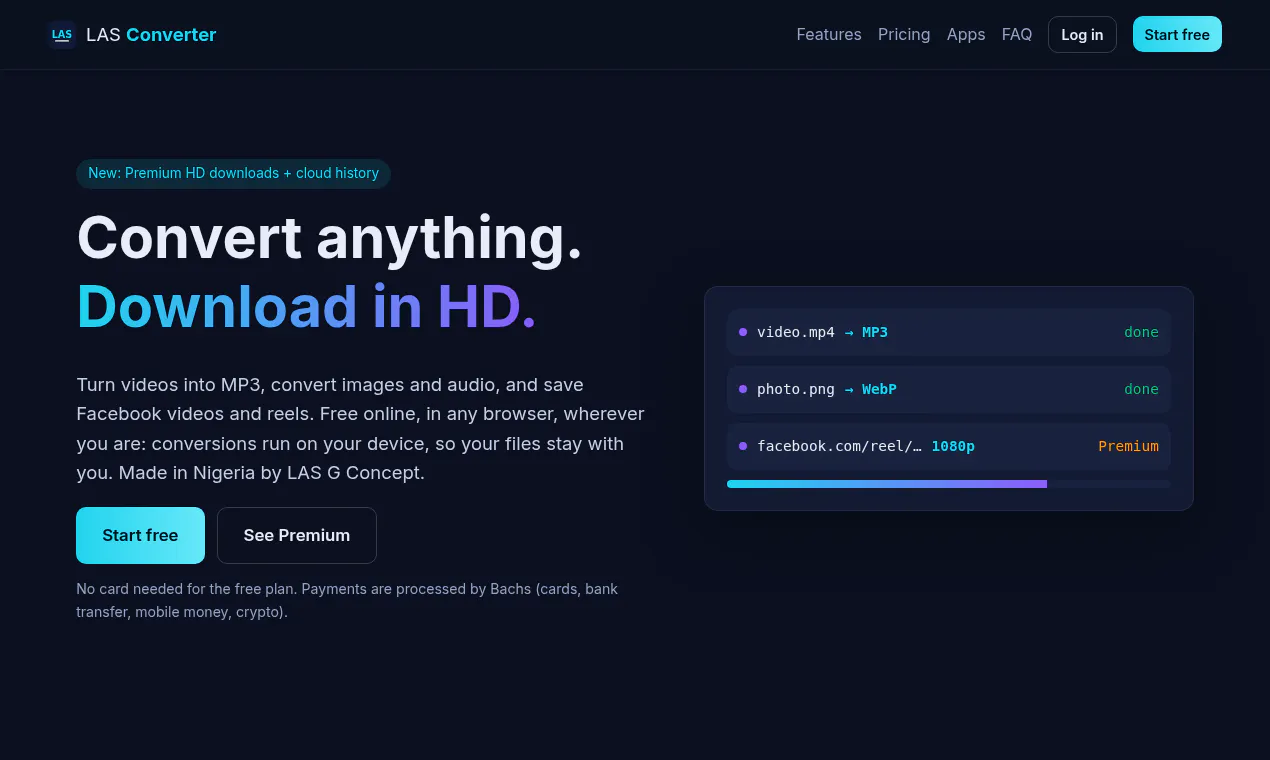Open the FAQ navigation link
Screen dimensions: 1270x760
point(1017,34)
